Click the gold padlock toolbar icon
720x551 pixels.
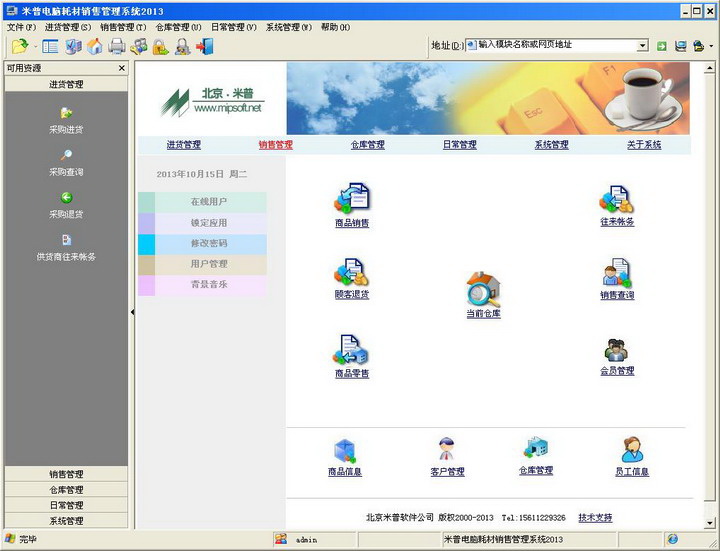pyautogui.click(x=161, y=46)
